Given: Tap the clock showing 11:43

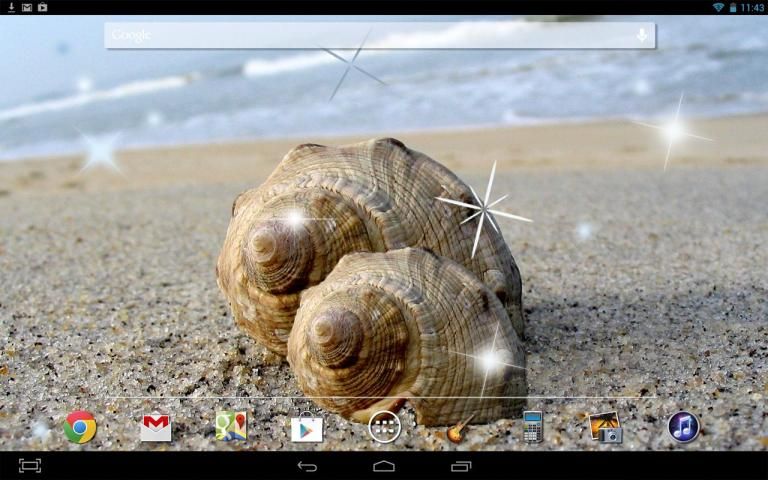Looking at the screenshot, I should tap(752, 7).
